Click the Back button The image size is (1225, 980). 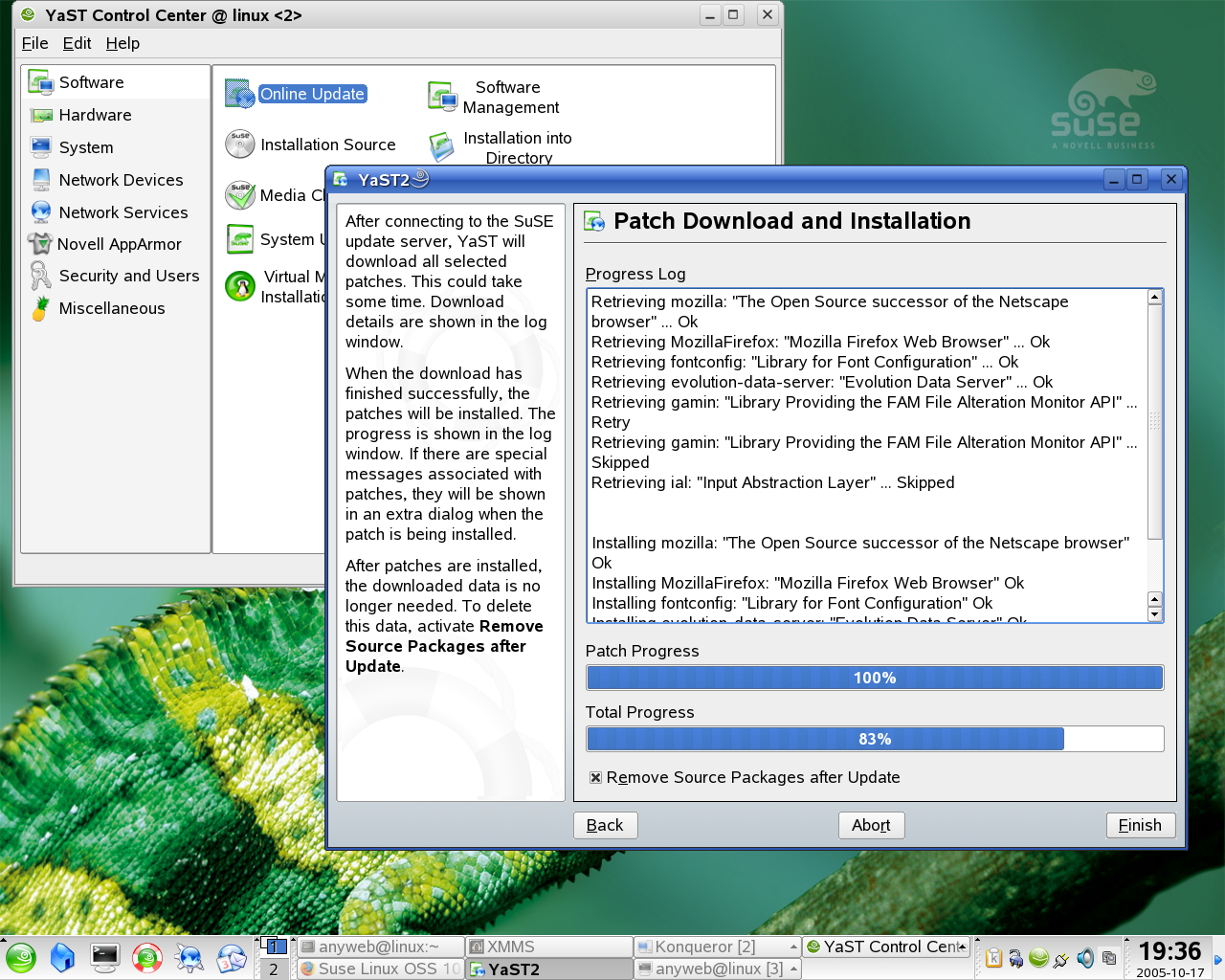[605, 825]
